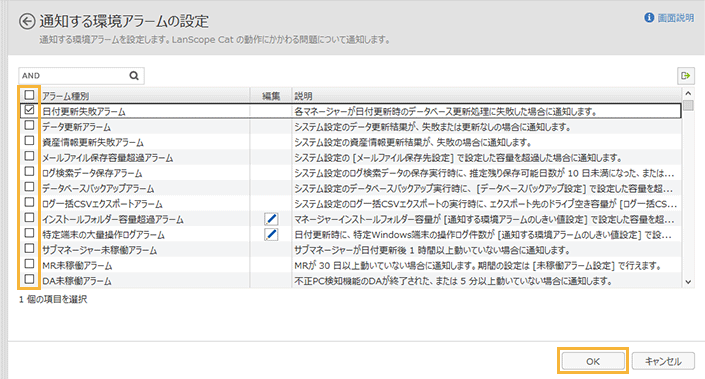Image resolution: width=705 pixels, height=379 pixels.
Task: Click the description MRが 30 日以上動いていない
Action: pyautogui.click(x=478, y=265)
